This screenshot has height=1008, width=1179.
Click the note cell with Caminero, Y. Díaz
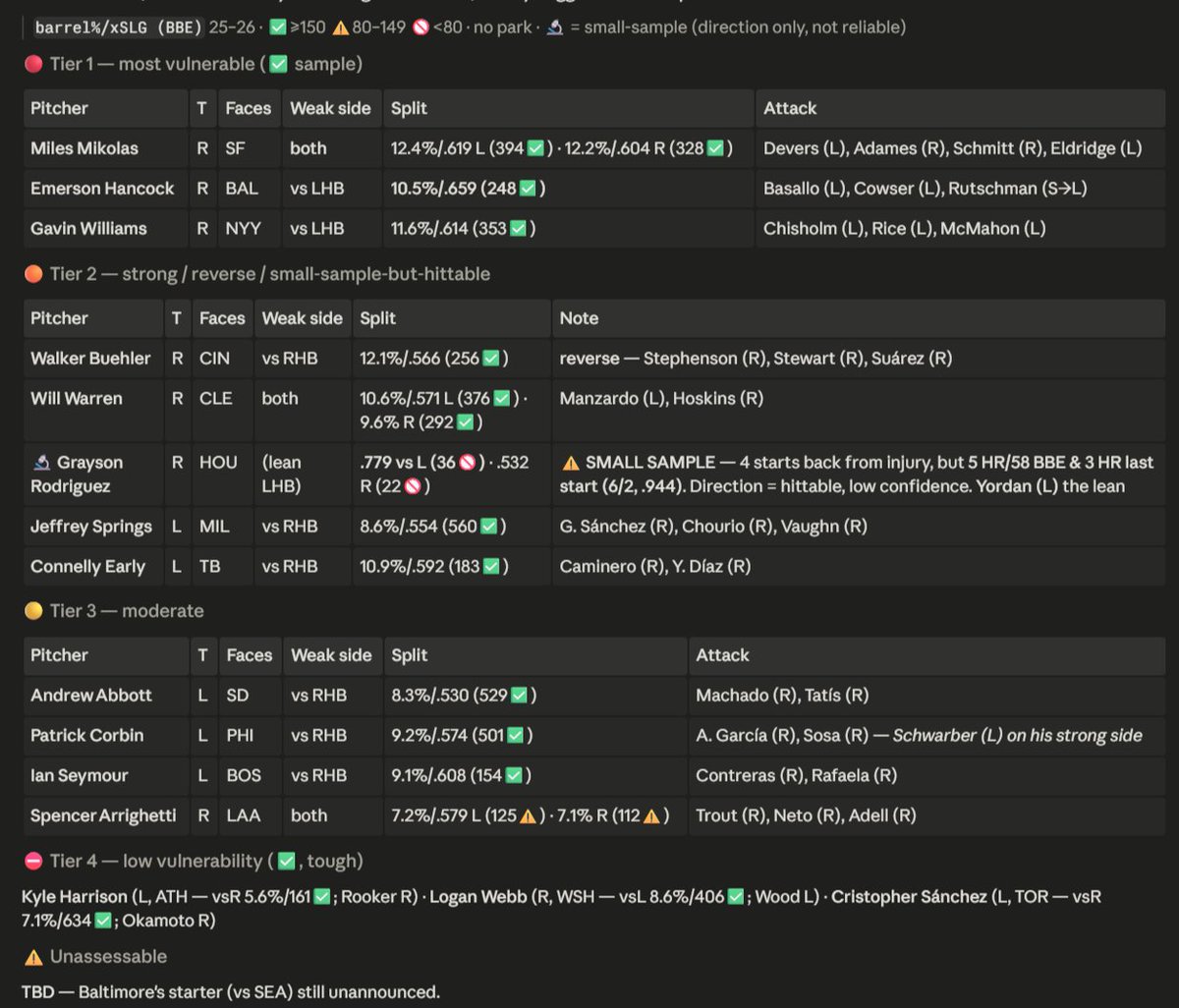860,567
